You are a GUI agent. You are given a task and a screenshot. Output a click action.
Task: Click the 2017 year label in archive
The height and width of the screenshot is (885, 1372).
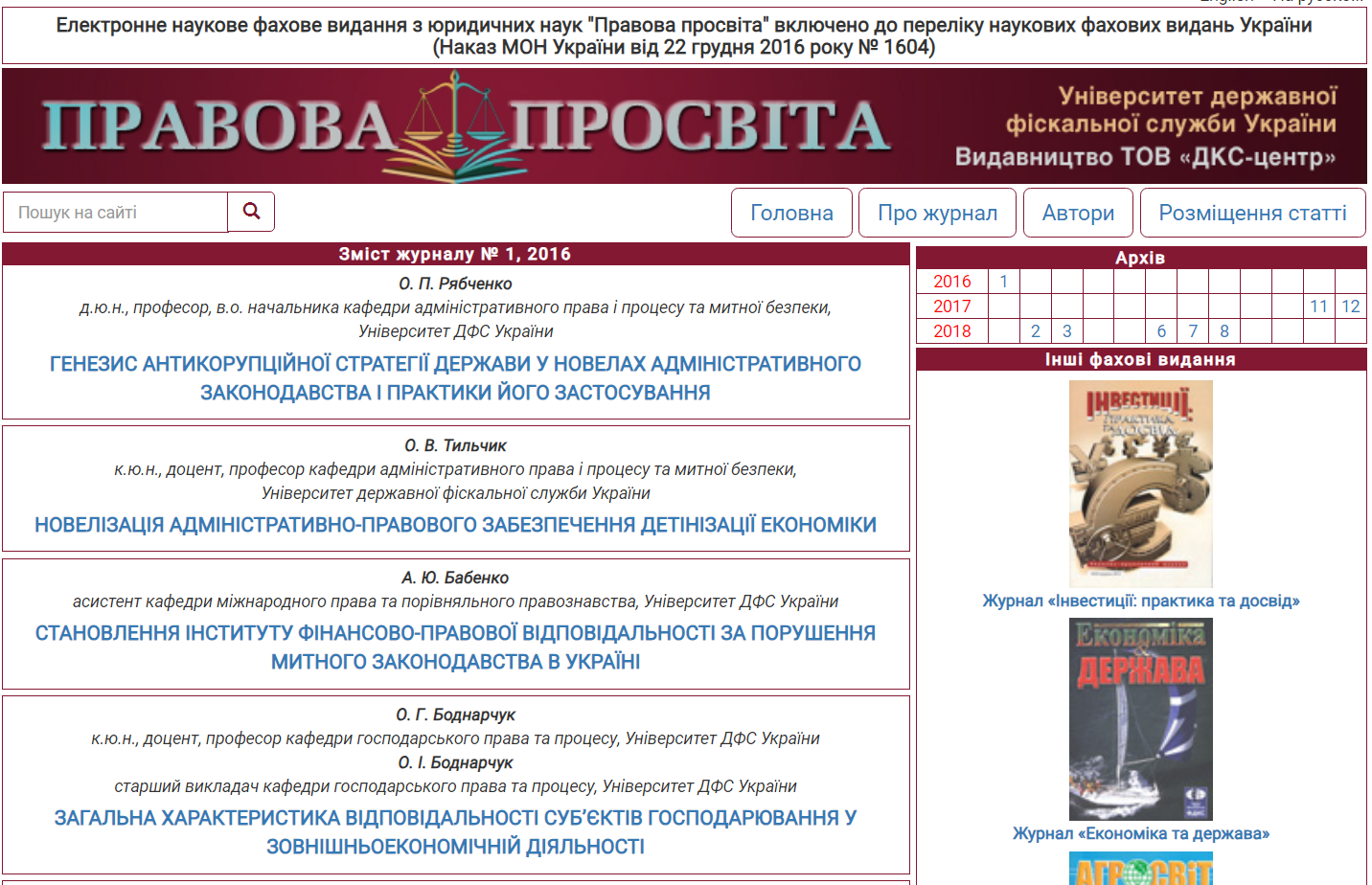click(952, 306)
